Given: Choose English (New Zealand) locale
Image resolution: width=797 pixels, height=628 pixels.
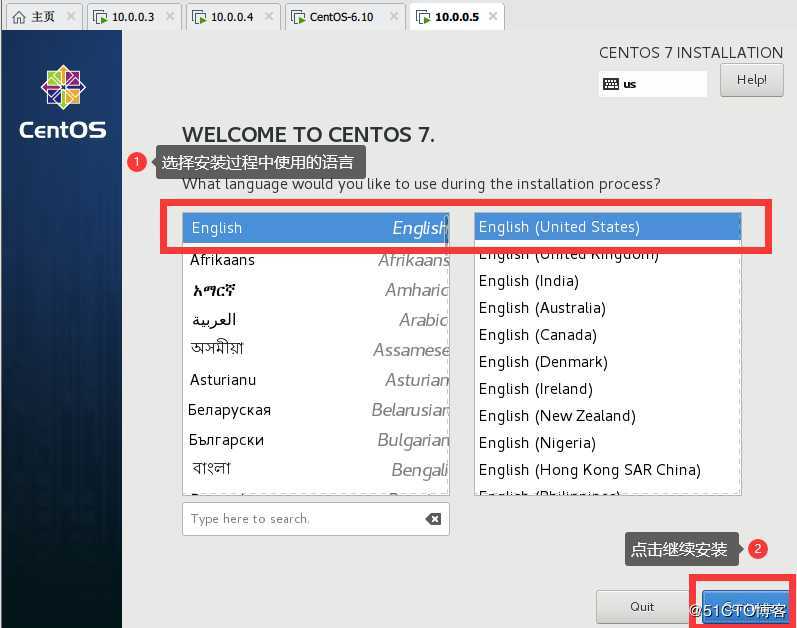Looking at the screenshot, I should [607, 416].
